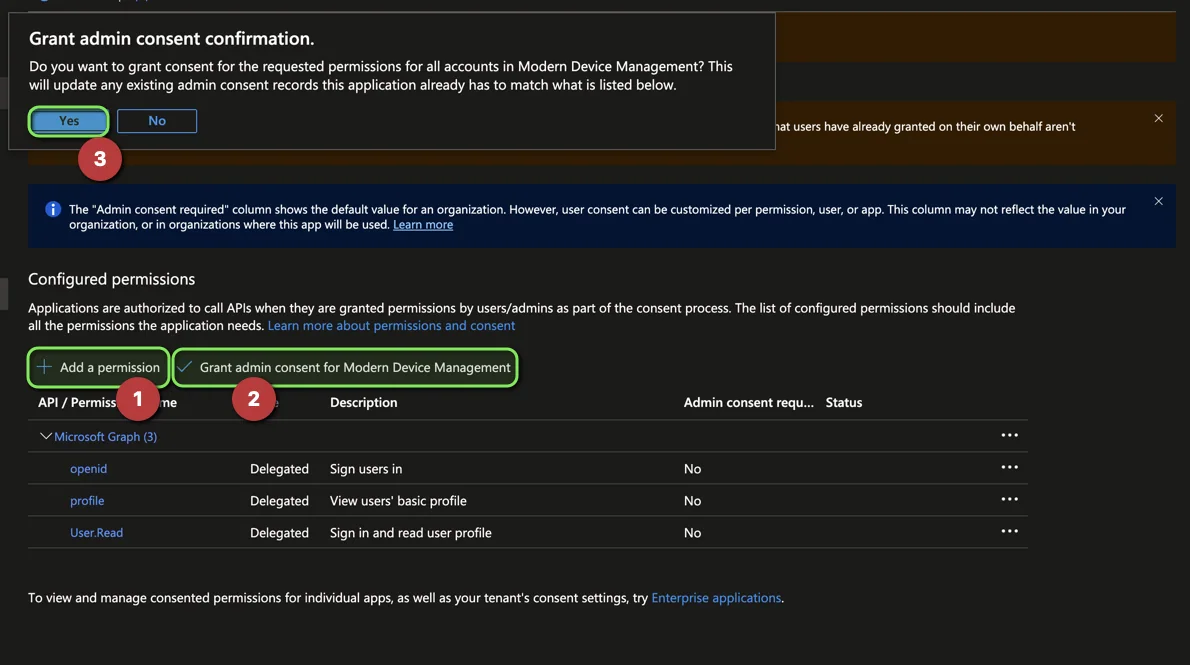Image resolution: width=1190 pixels, height=665 pixels.
Task: Open more options for Microsoft Graph row
Action: point(1009,435)
